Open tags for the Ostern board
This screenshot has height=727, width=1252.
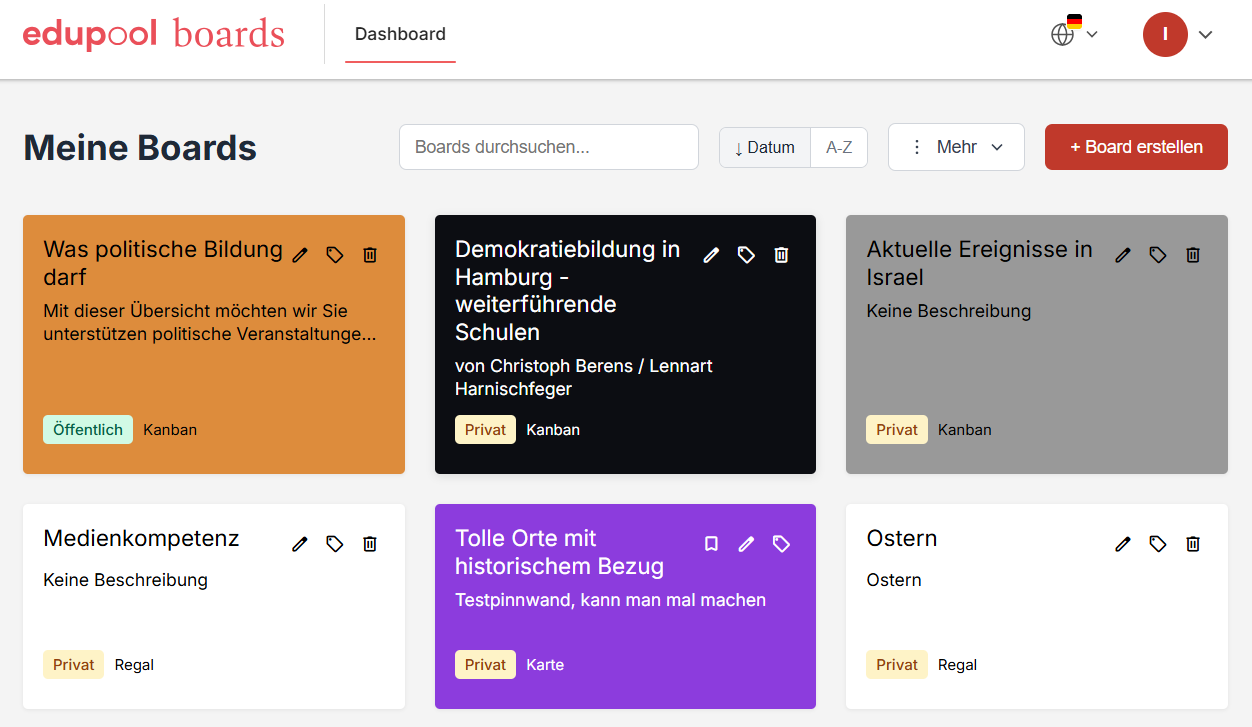pos(1158,544)
